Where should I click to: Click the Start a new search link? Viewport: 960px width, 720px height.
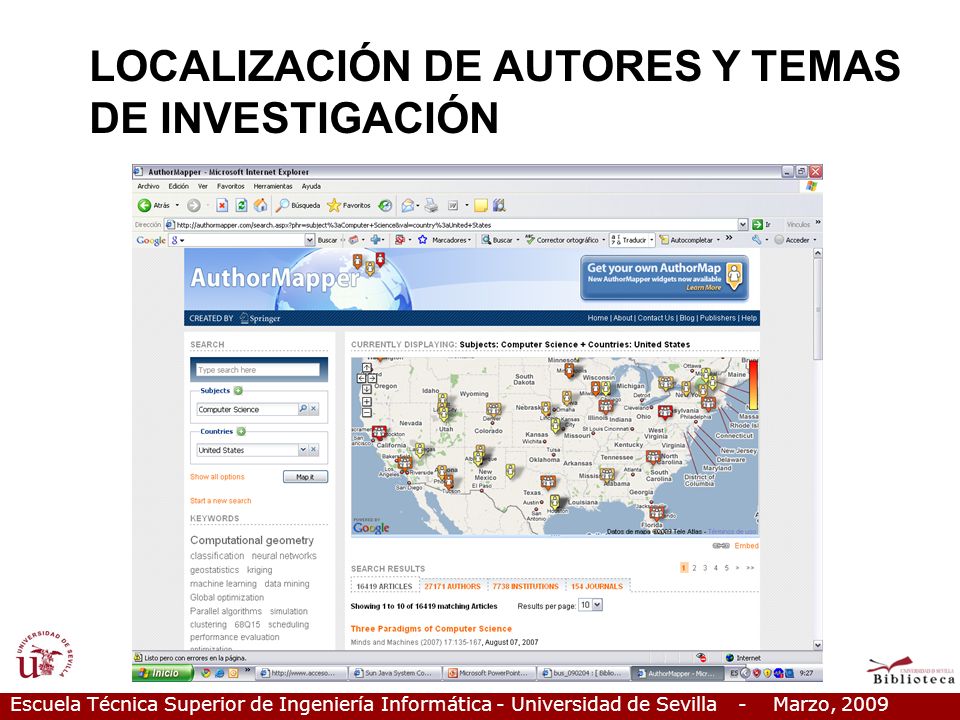pyautogui.click(x=220, y=501)
